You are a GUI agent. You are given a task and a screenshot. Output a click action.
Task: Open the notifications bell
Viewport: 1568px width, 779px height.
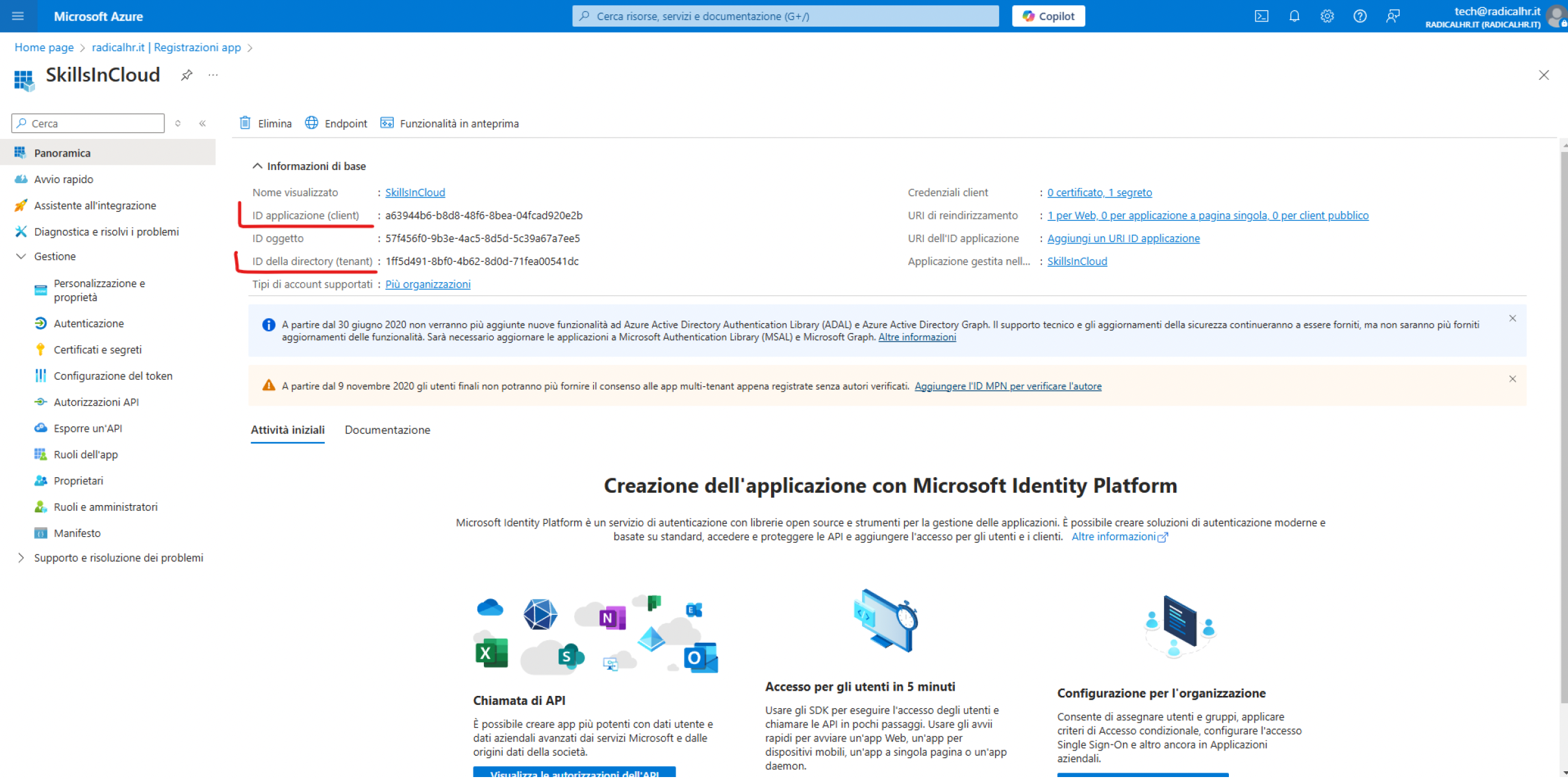coord(1294,16)
